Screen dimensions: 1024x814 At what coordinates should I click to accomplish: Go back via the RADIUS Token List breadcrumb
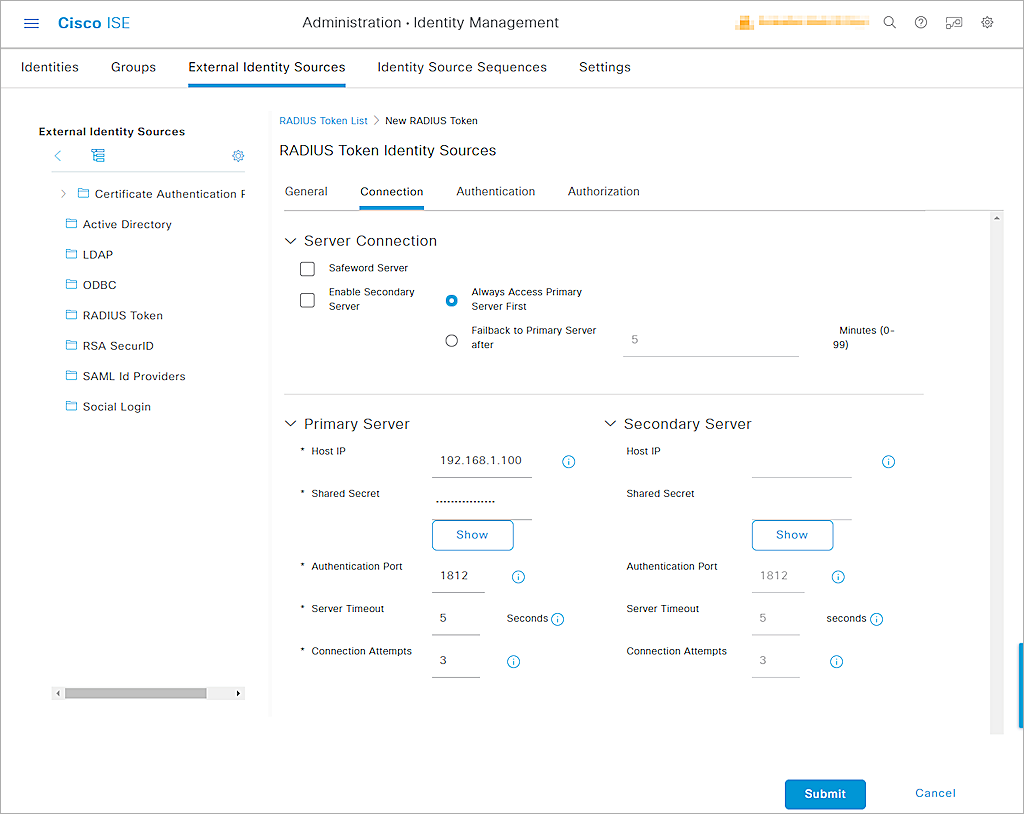[x=323, y=120]
